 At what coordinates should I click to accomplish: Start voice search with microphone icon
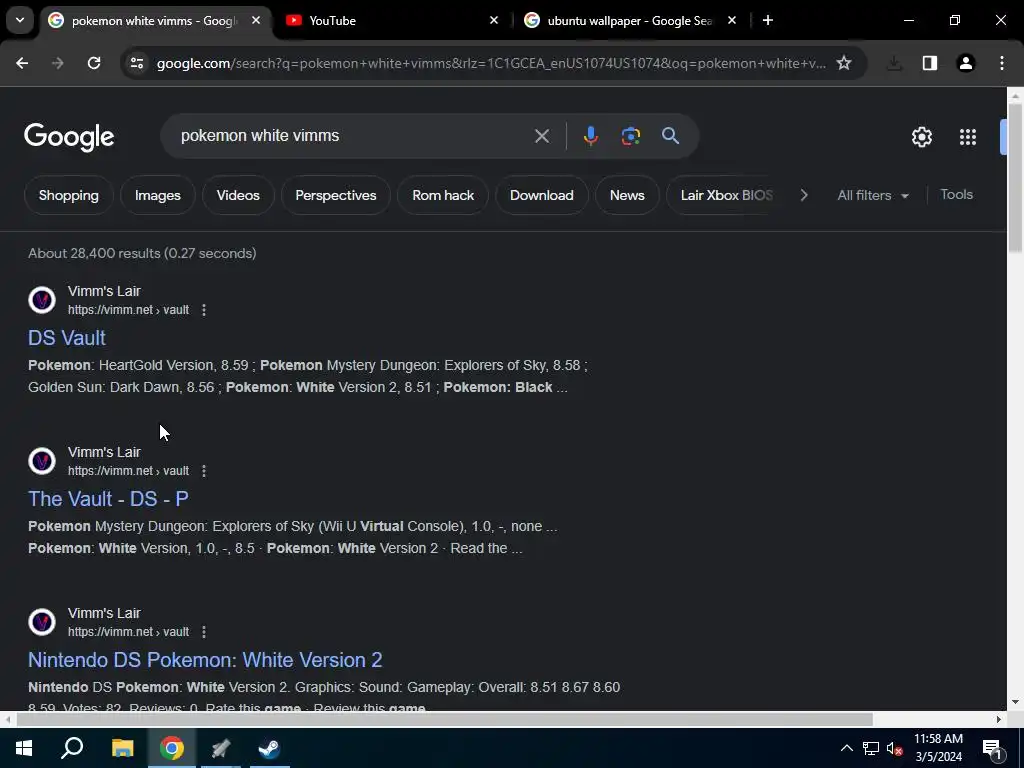pyautogui.click(x=590, y=136)
